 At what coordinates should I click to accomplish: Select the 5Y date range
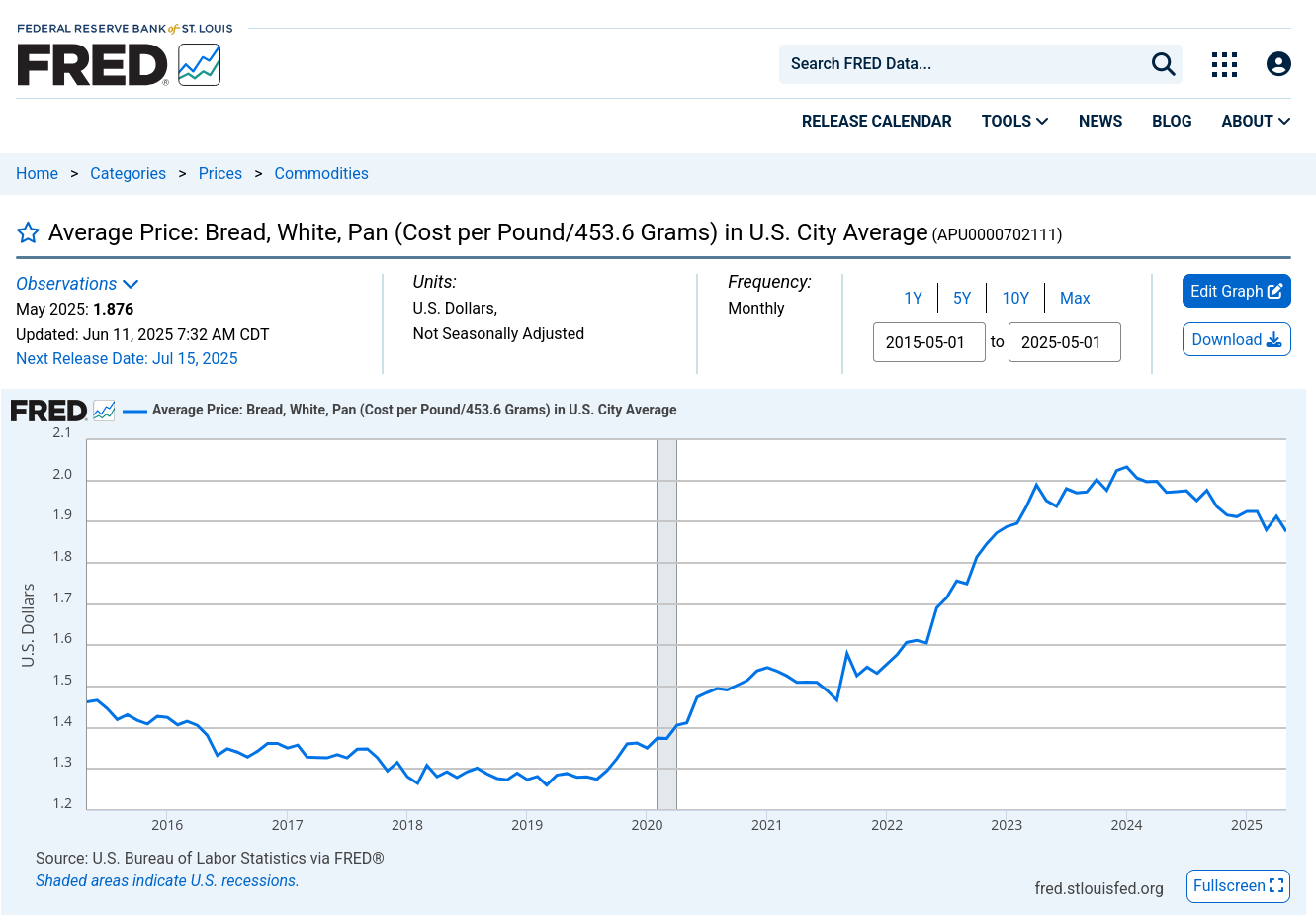(x=962, y=298)
